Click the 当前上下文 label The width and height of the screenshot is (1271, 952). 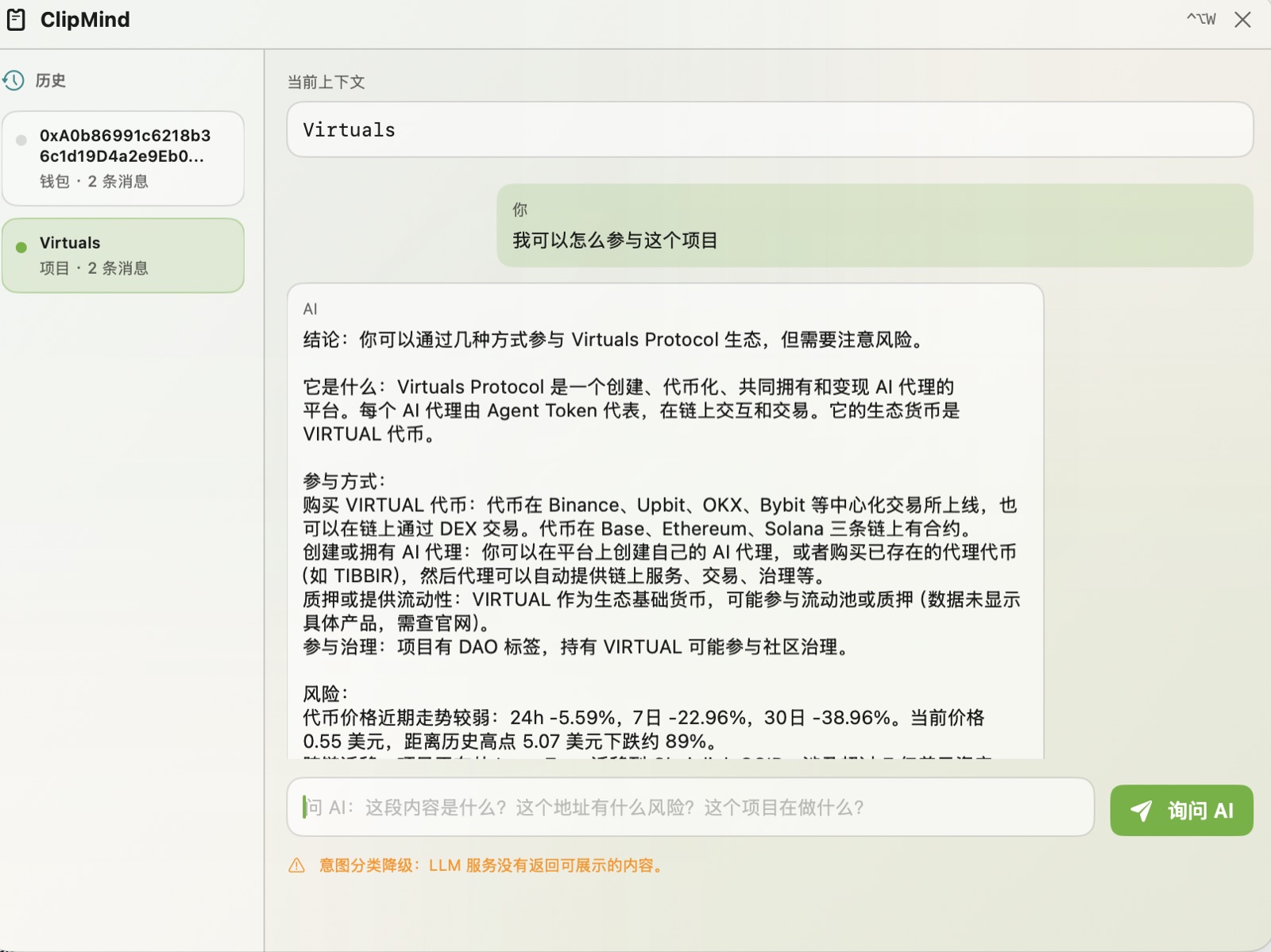tap(326, 82)
